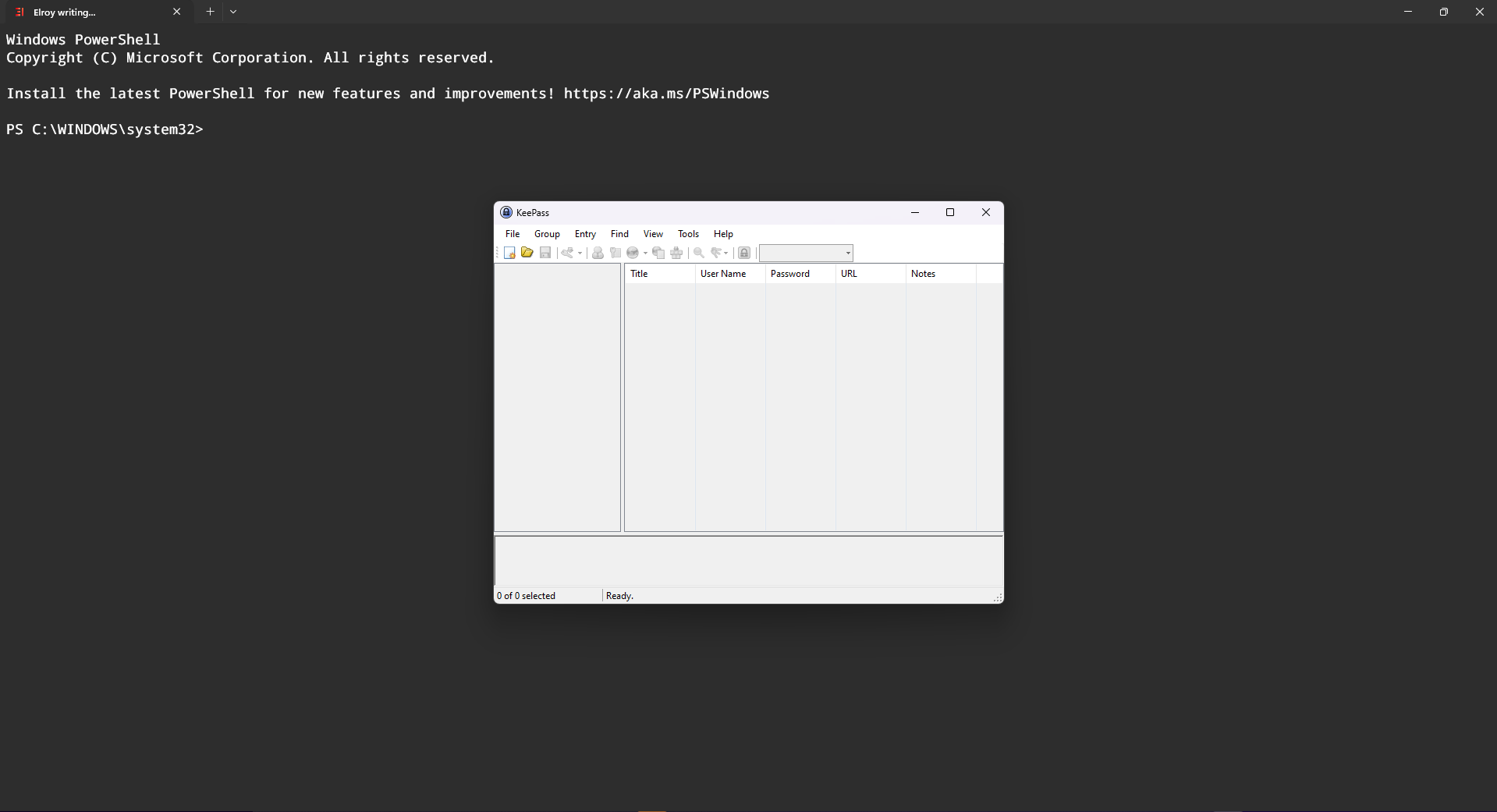Close the Windows Terminal window
1497x812 pixels.
1479,12
